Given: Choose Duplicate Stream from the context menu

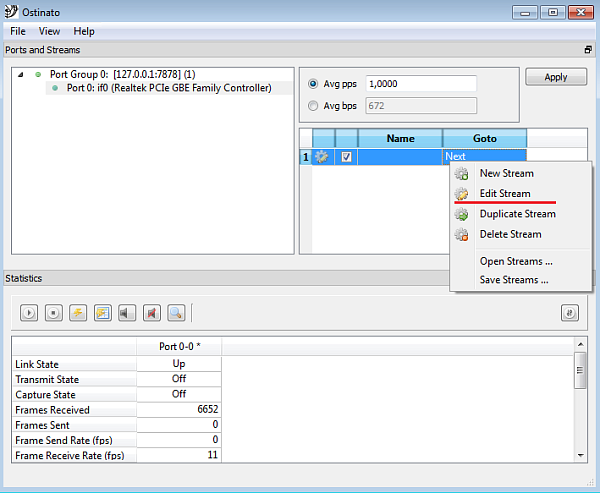Looking at the screenshot, I should point(517,214).
